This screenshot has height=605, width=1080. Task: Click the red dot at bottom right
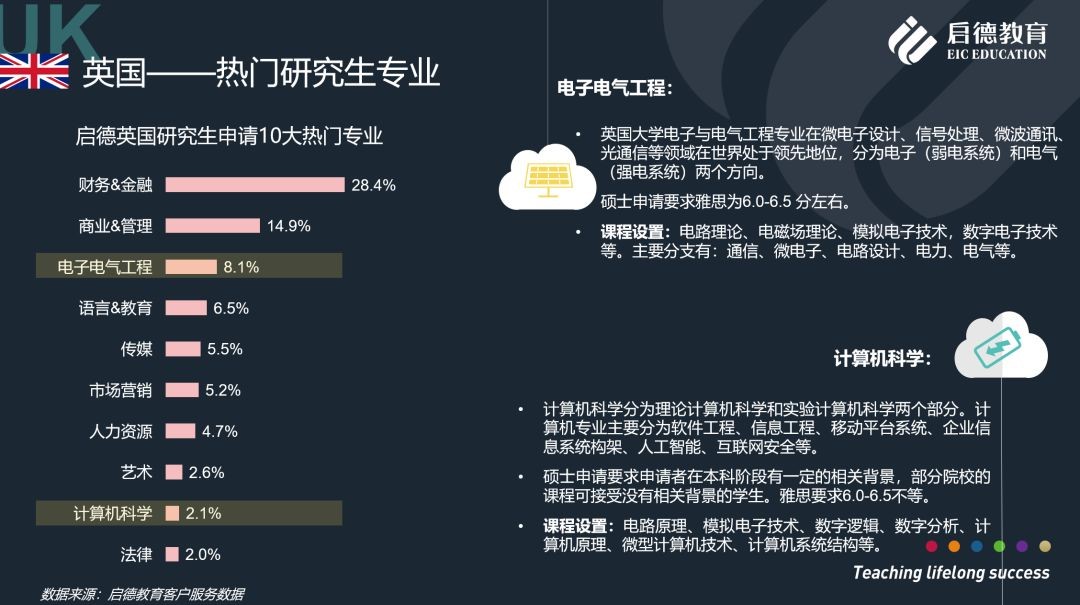tap(932, 546)
